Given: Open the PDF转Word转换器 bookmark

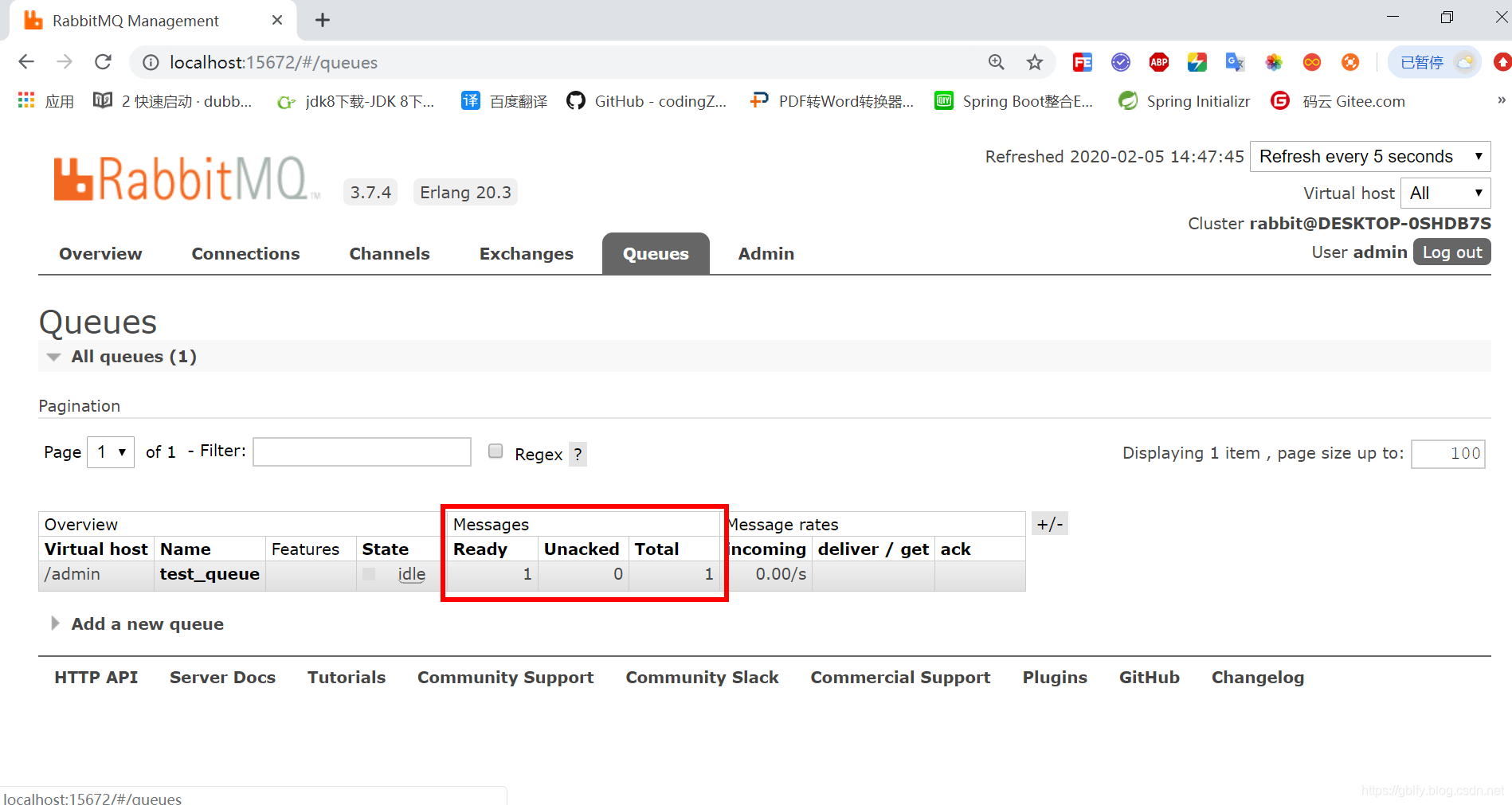Looking at the screenshot, I should click(x=832, y=101).
